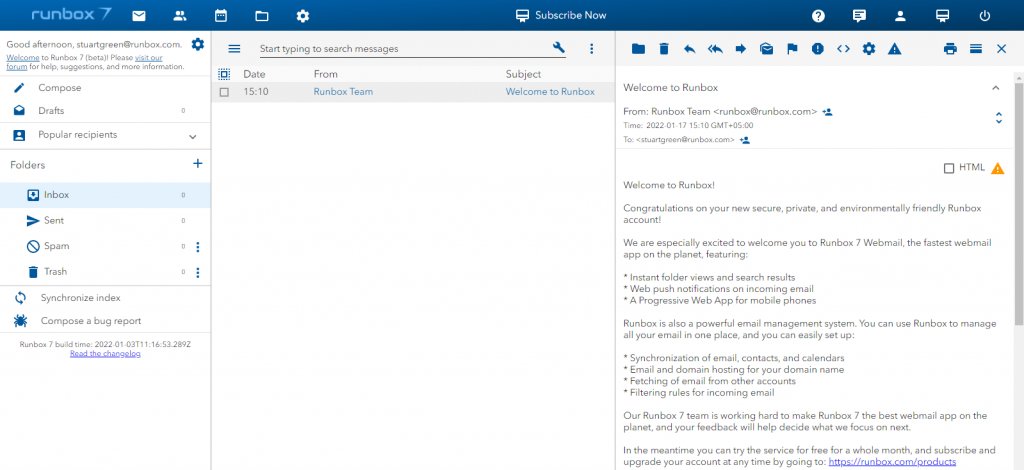Open Trash folder options menu
This screenshot has width=1024, height=470.
(198, 272)
